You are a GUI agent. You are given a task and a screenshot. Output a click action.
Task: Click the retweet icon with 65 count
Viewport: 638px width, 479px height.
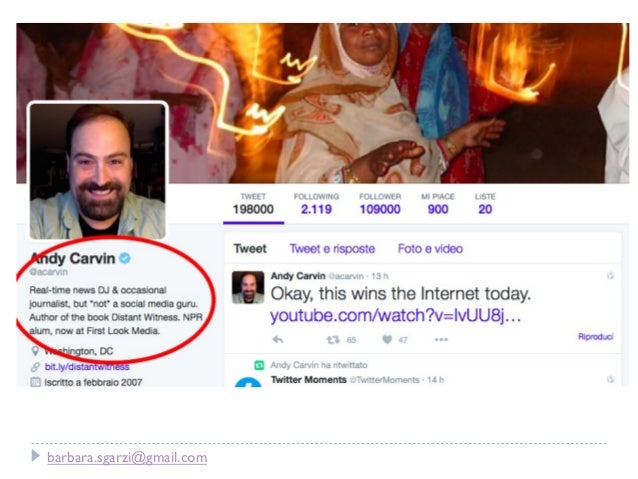[x=333, y=339]
